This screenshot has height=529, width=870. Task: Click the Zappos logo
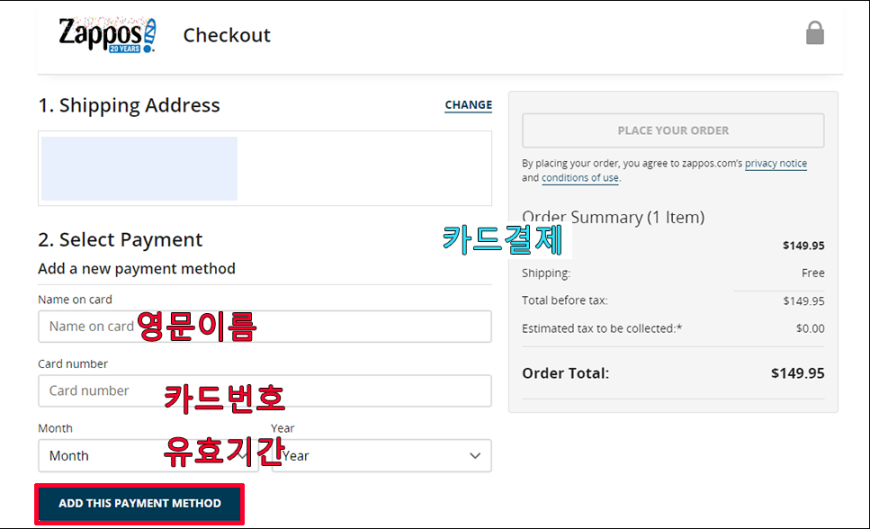108,34
